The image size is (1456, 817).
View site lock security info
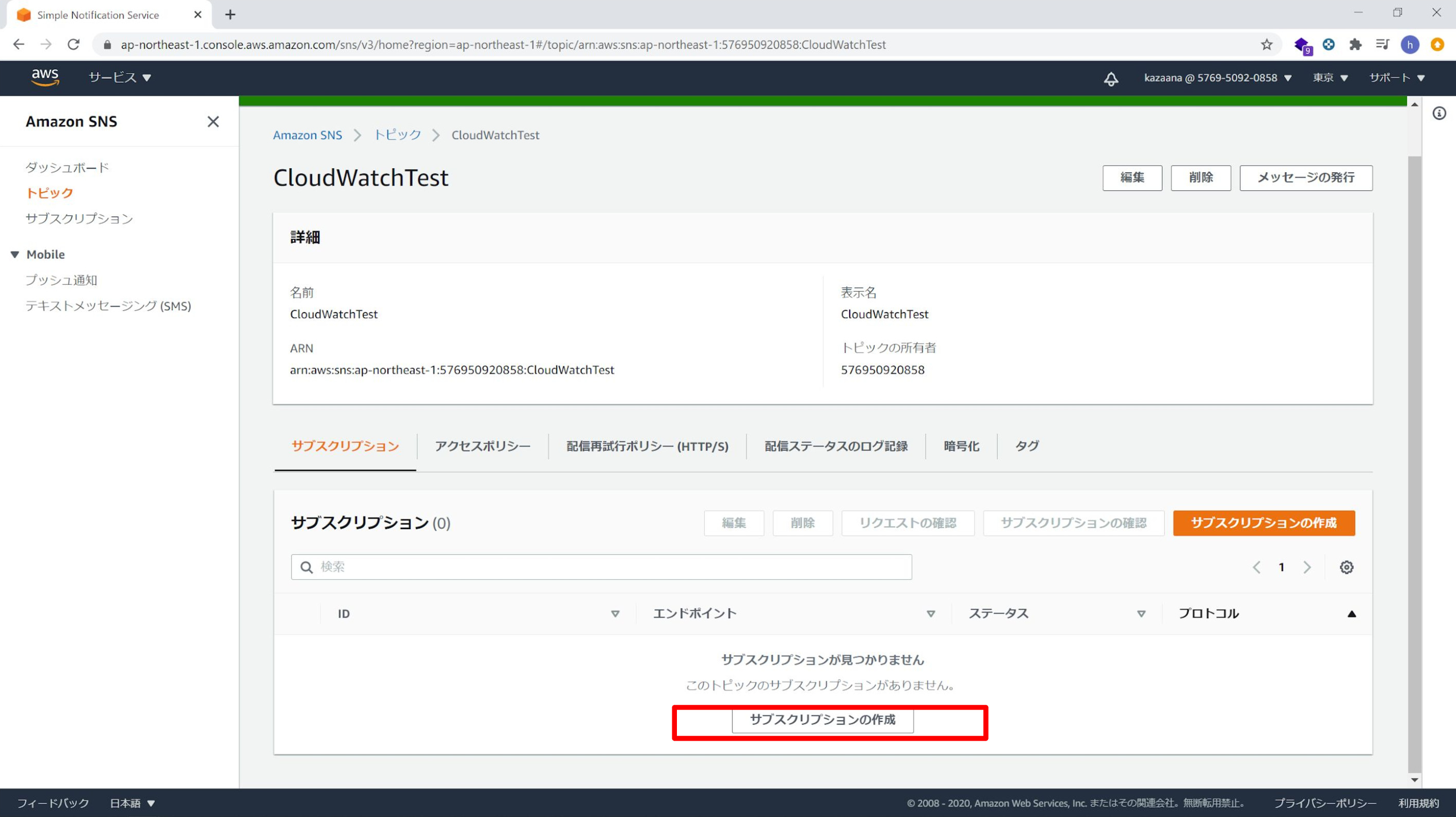click(107, 45)
